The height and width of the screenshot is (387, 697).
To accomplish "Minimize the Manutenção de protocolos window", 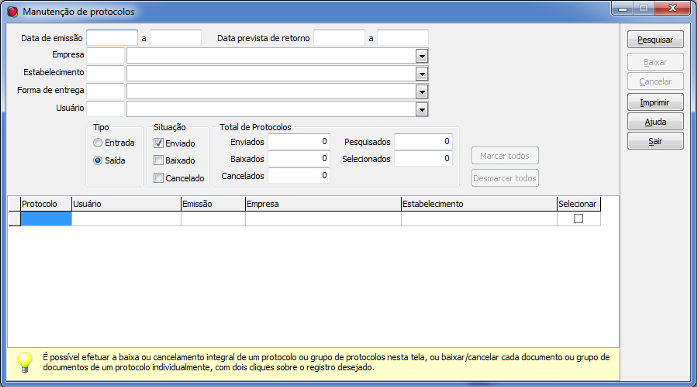I will pyautogui.click(x=623, y=8).
